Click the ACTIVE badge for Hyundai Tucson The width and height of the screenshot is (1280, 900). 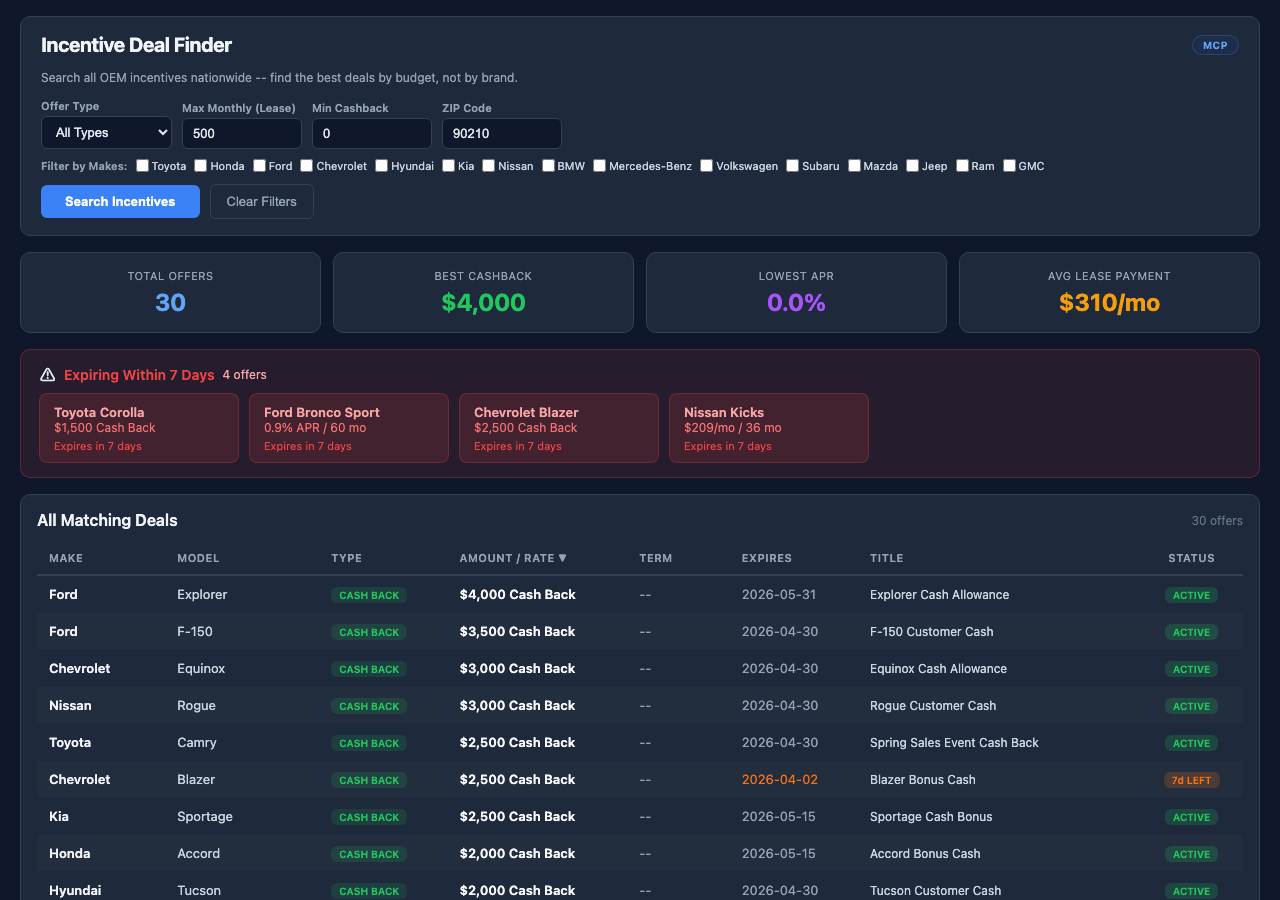tap(1190, 891)
